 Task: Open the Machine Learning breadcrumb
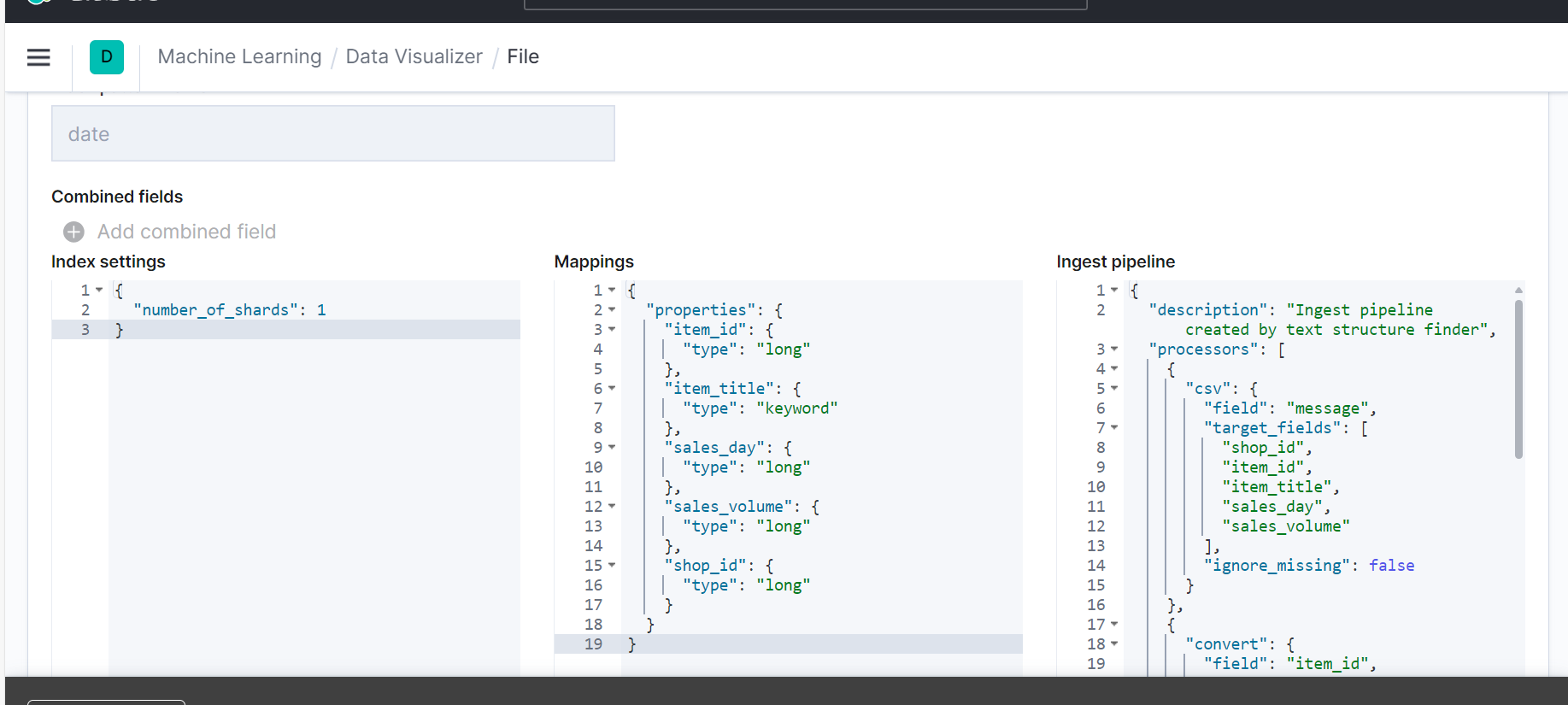pyautogui.click(x=239, y=56)
